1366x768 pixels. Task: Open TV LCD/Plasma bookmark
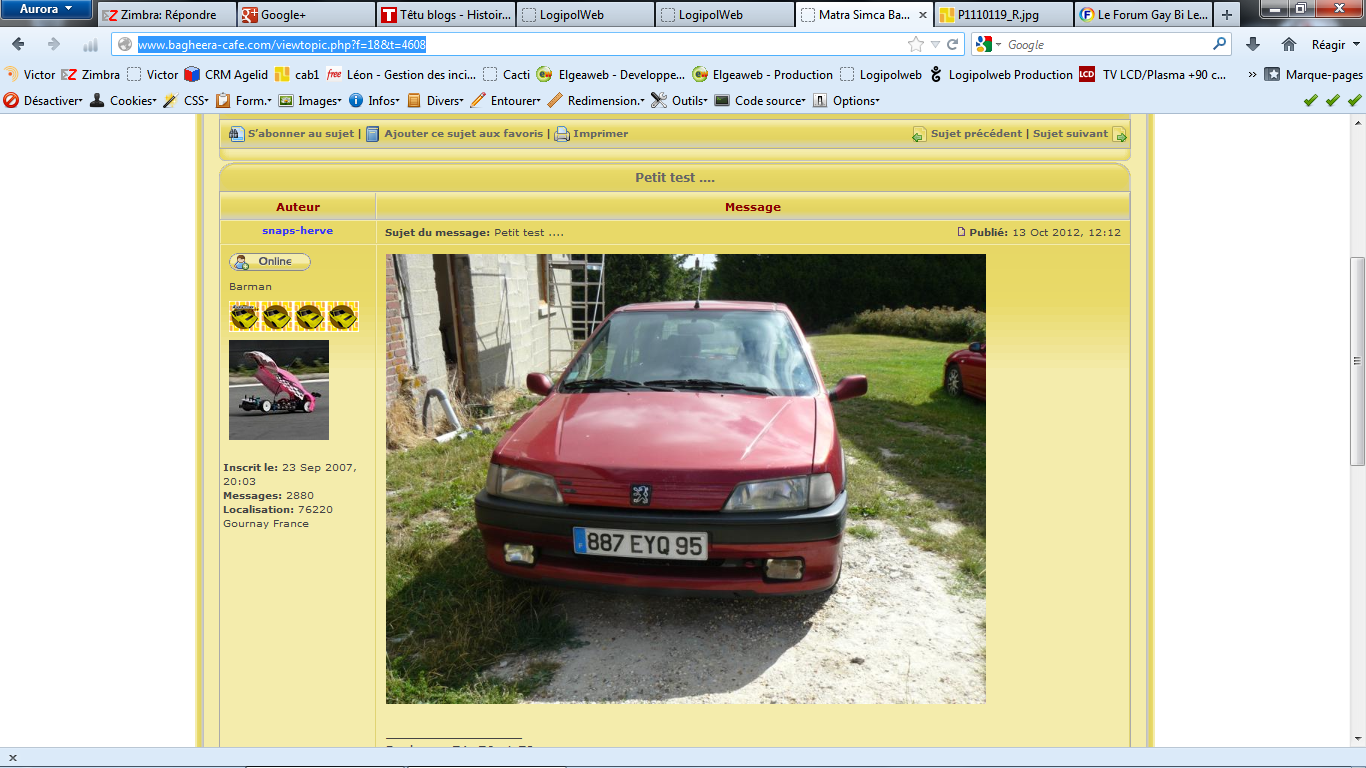1153,74
